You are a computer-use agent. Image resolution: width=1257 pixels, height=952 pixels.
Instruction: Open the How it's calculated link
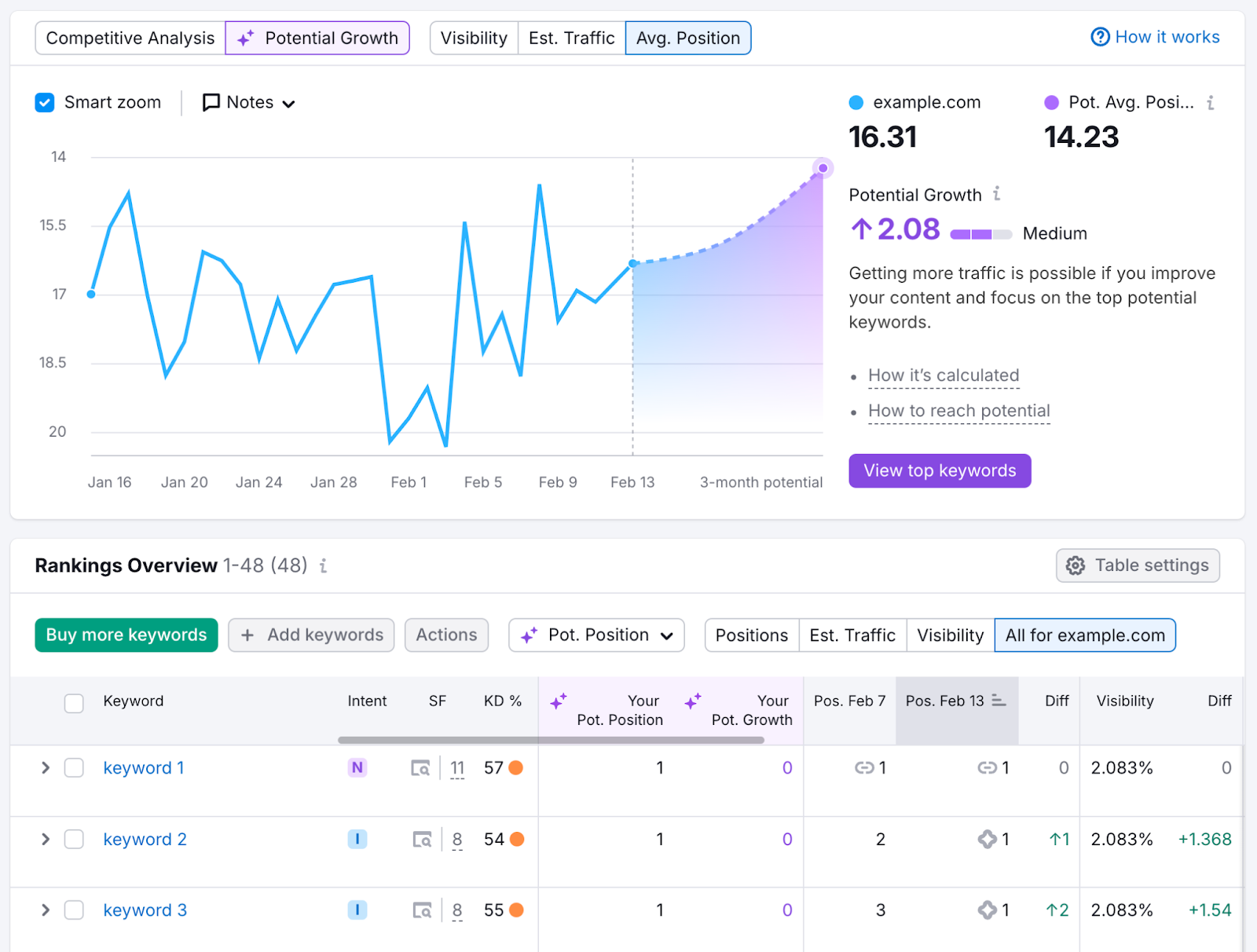(x=943, y=375)
